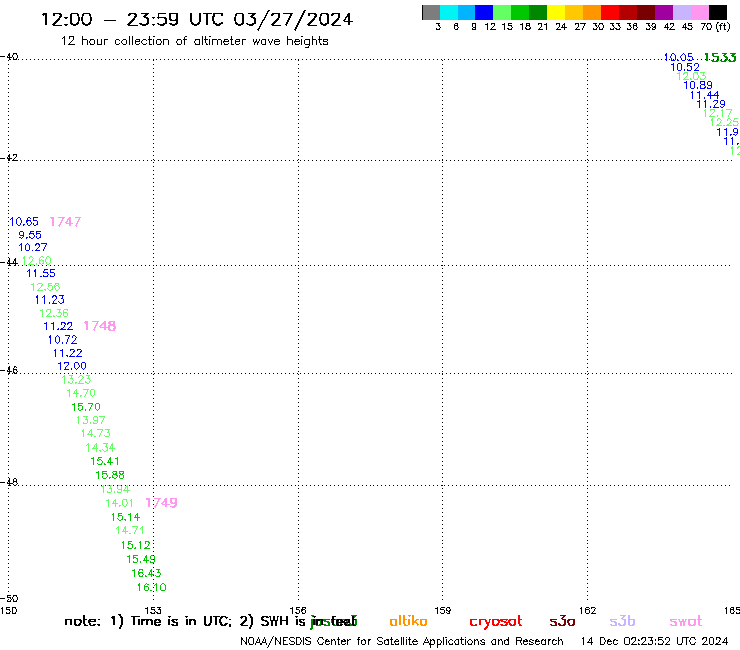Click the NOAA/NESDIS credit line text

[x=402, y=642]
